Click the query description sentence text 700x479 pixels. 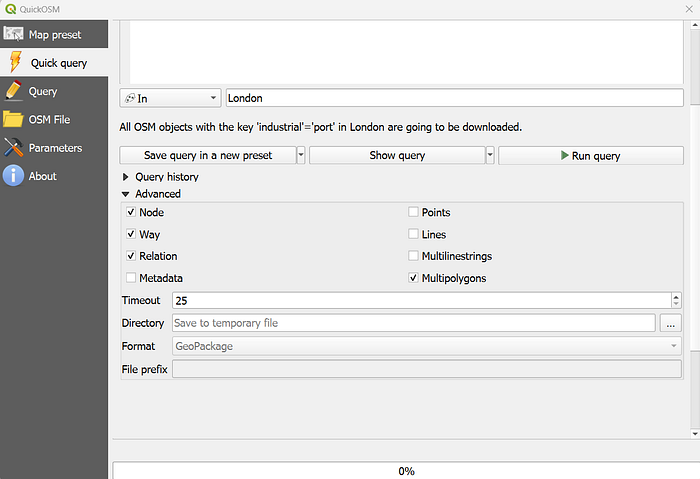tap(321, 127)
